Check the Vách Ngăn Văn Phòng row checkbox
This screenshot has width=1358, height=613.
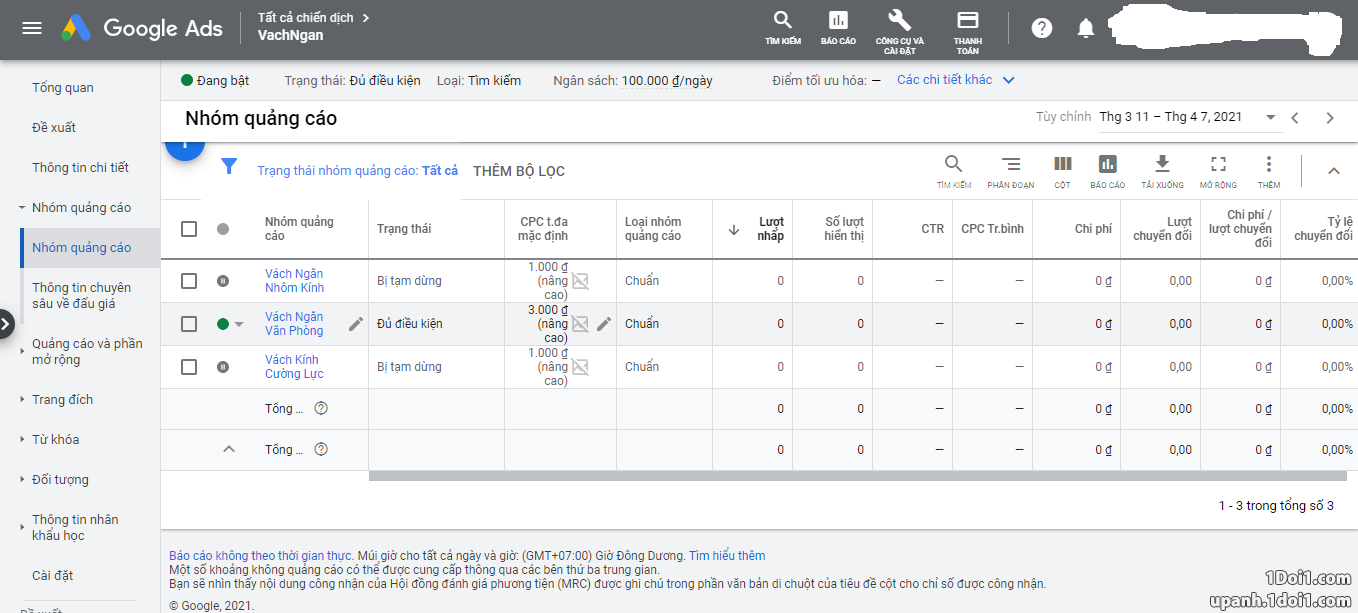click(189, 324)
